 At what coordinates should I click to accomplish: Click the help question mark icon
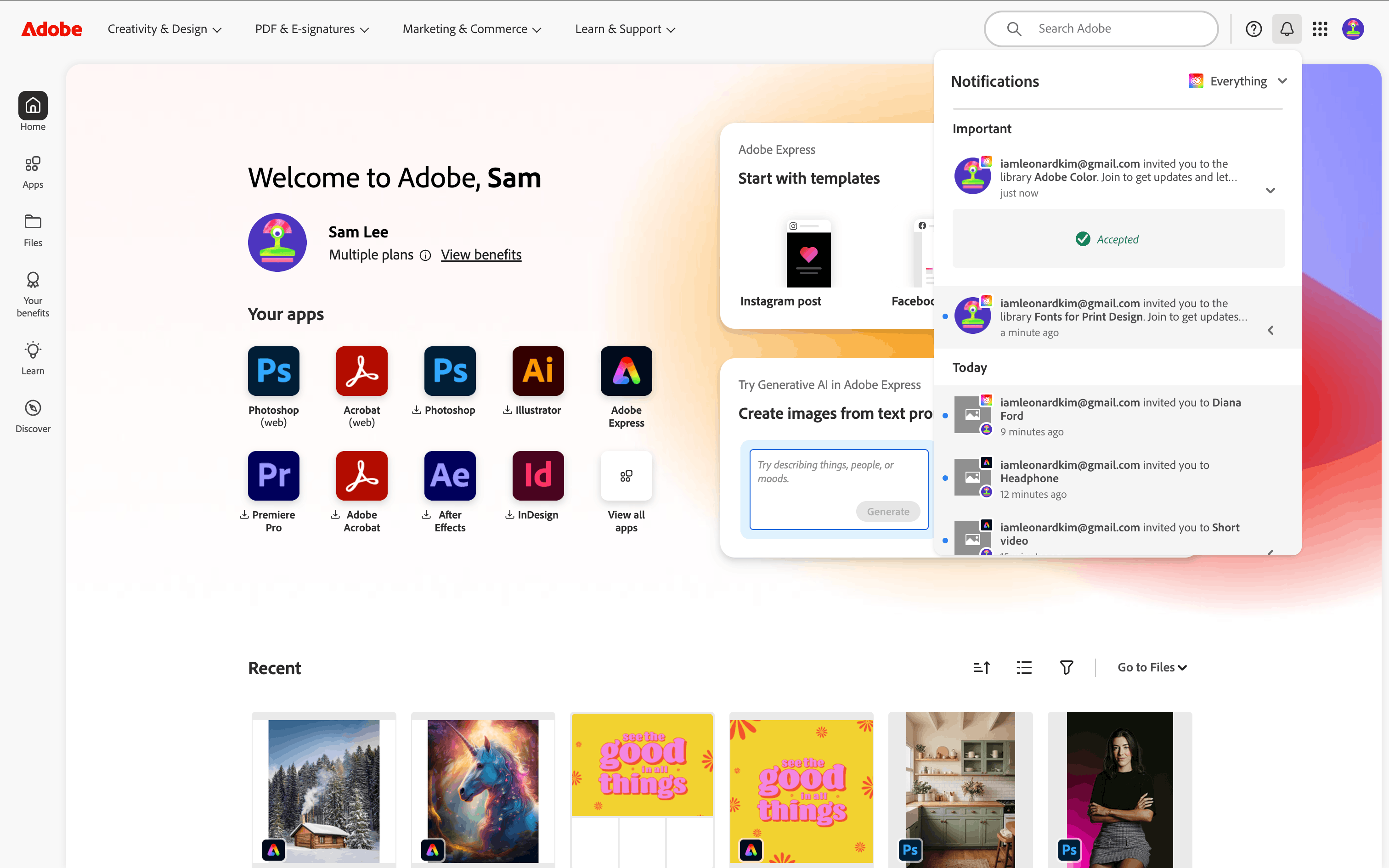pos(1253,28)
